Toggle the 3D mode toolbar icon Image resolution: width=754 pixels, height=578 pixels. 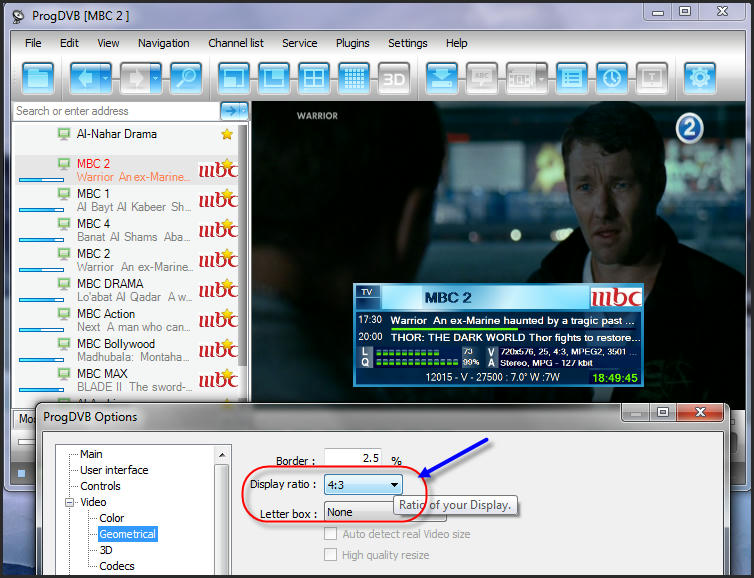[394, 78]
